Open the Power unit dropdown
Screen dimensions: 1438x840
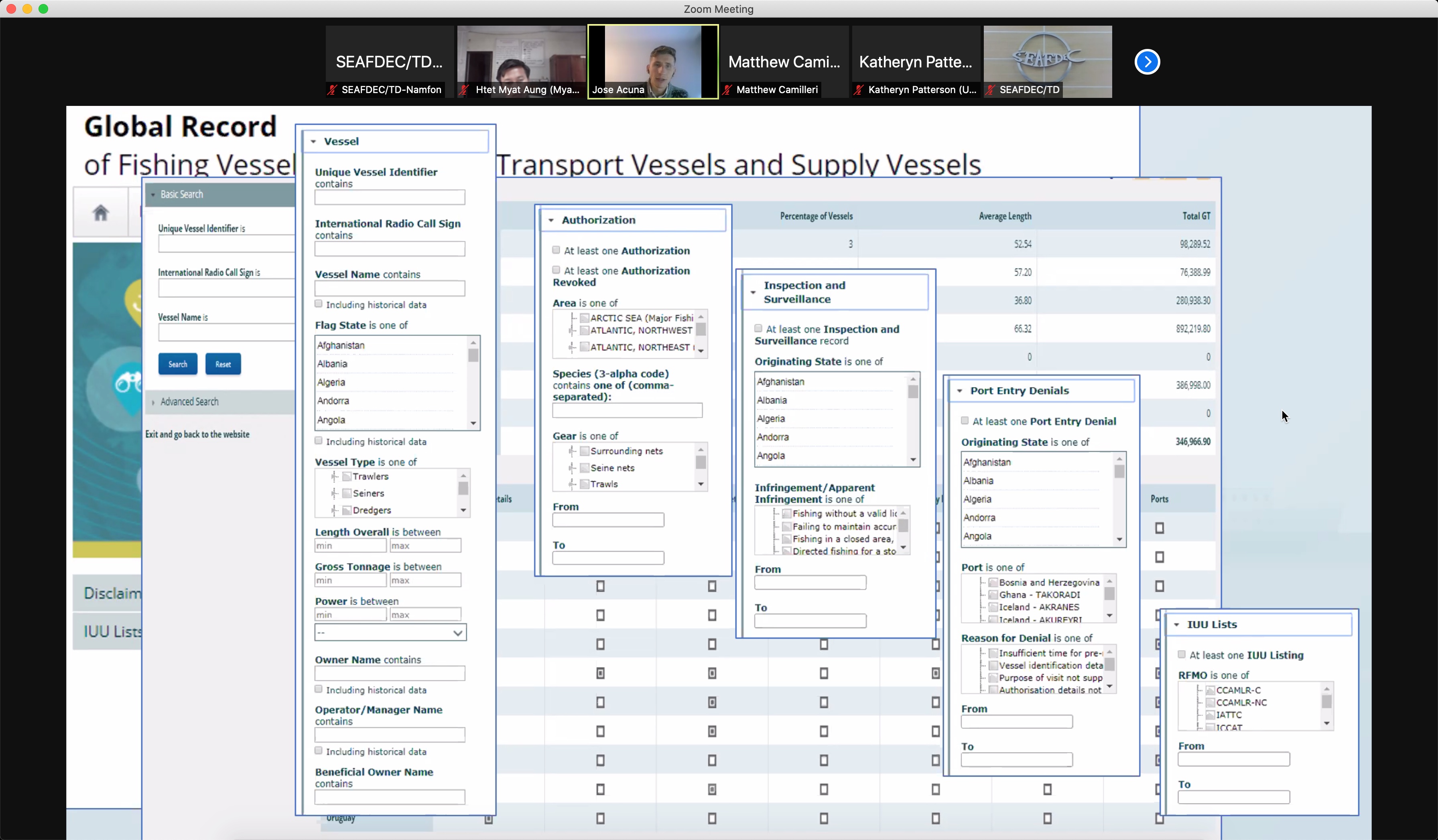390,633
